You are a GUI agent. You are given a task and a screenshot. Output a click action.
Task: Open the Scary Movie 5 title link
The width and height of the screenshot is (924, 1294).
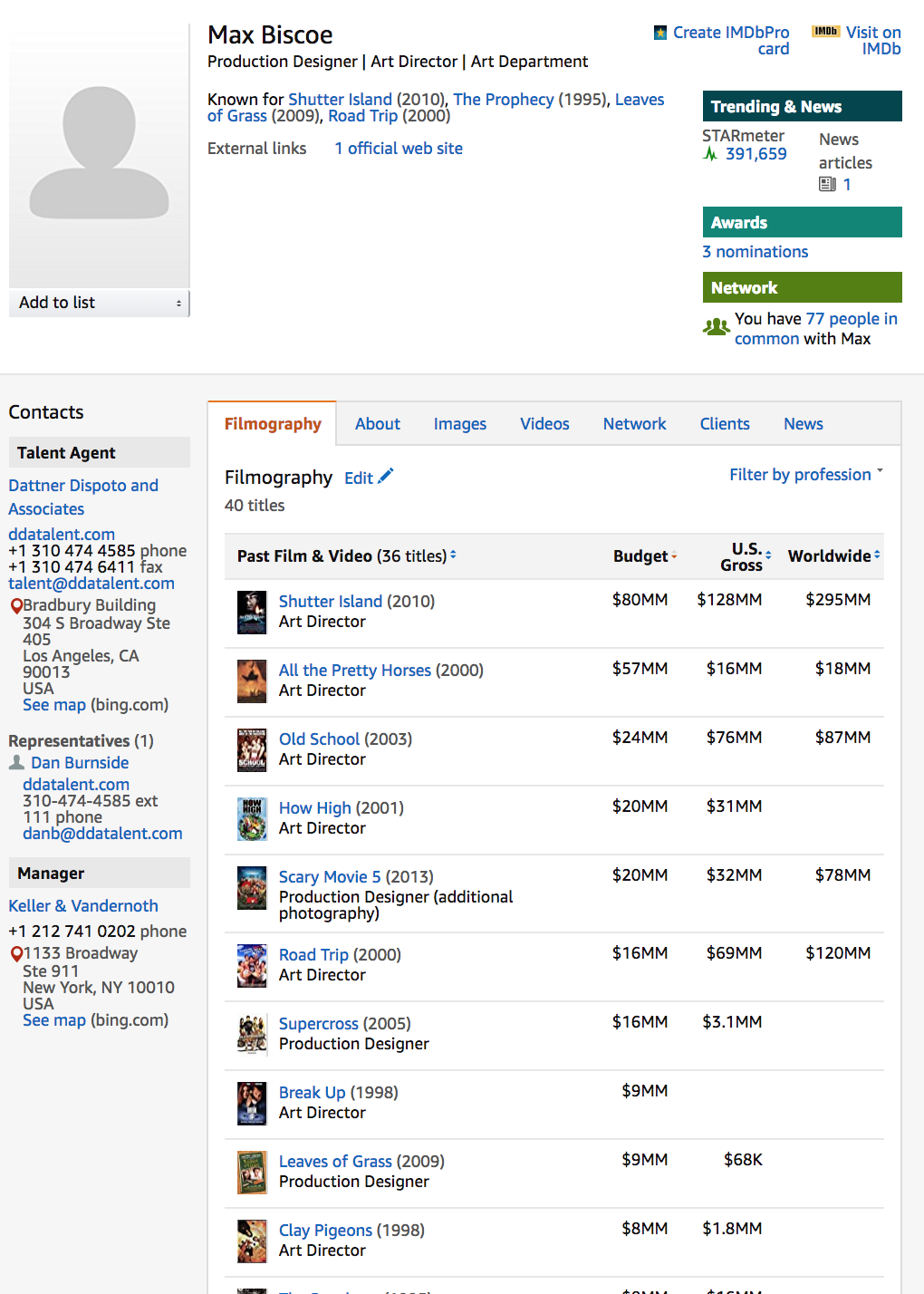(x=330, y=877)
